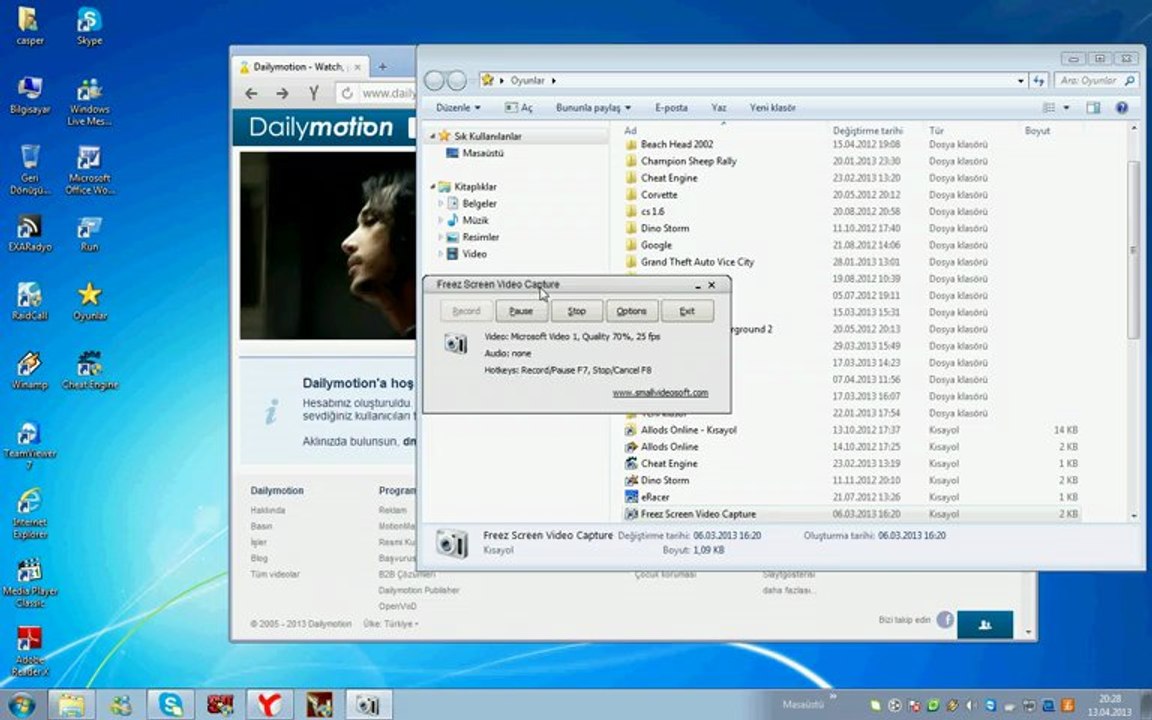Expand the Belgeler library node
Image resolution: width=1152 pixels, height=720 pixels.
(x=440, y=204)
